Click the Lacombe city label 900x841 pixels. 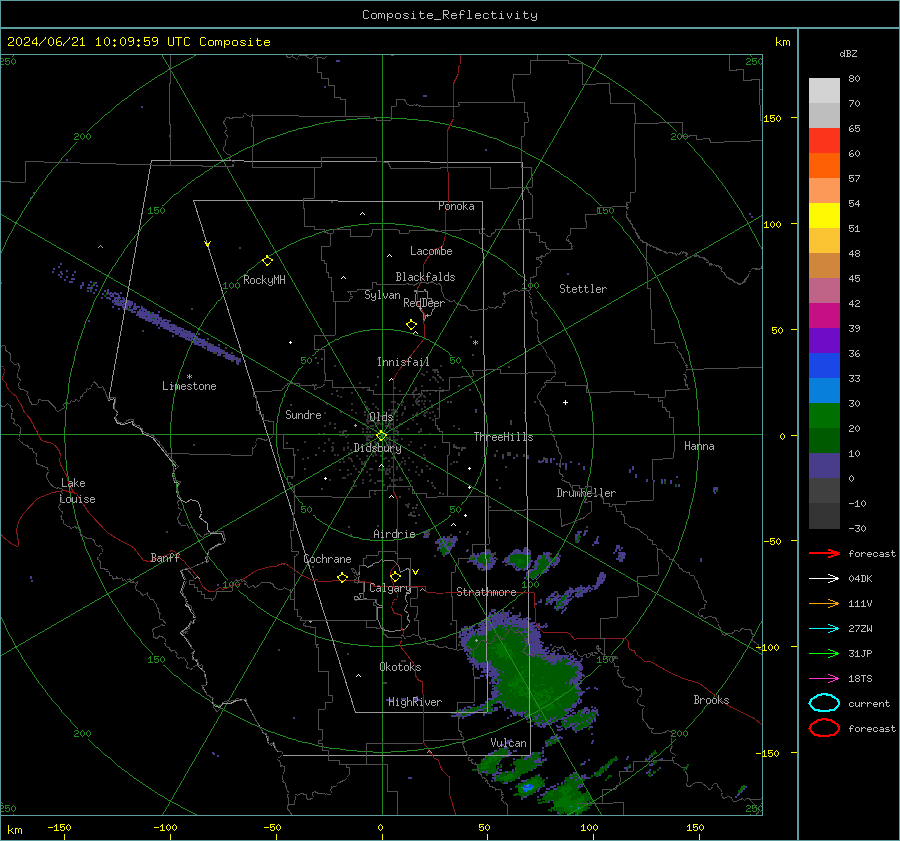click(x=431, y=251)
